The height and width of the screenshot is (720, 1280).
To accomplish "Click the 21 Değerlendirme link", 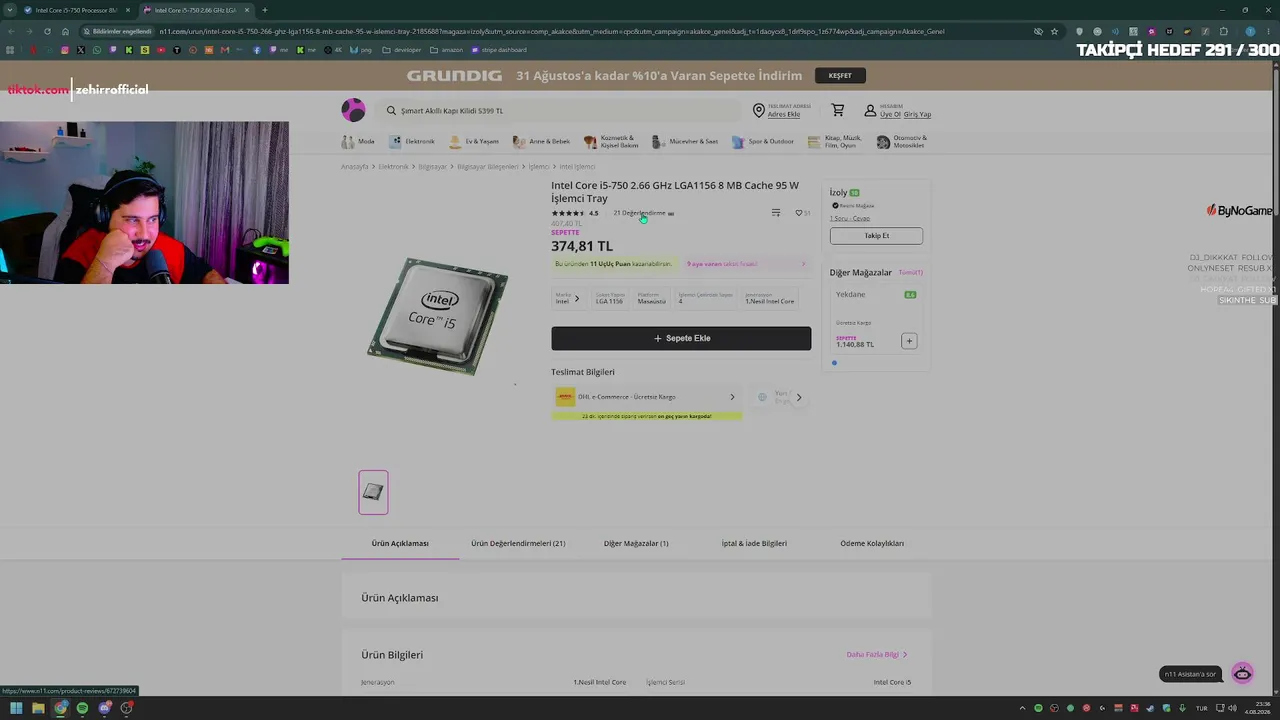I will pyautogui.click(x=639, y=213).
